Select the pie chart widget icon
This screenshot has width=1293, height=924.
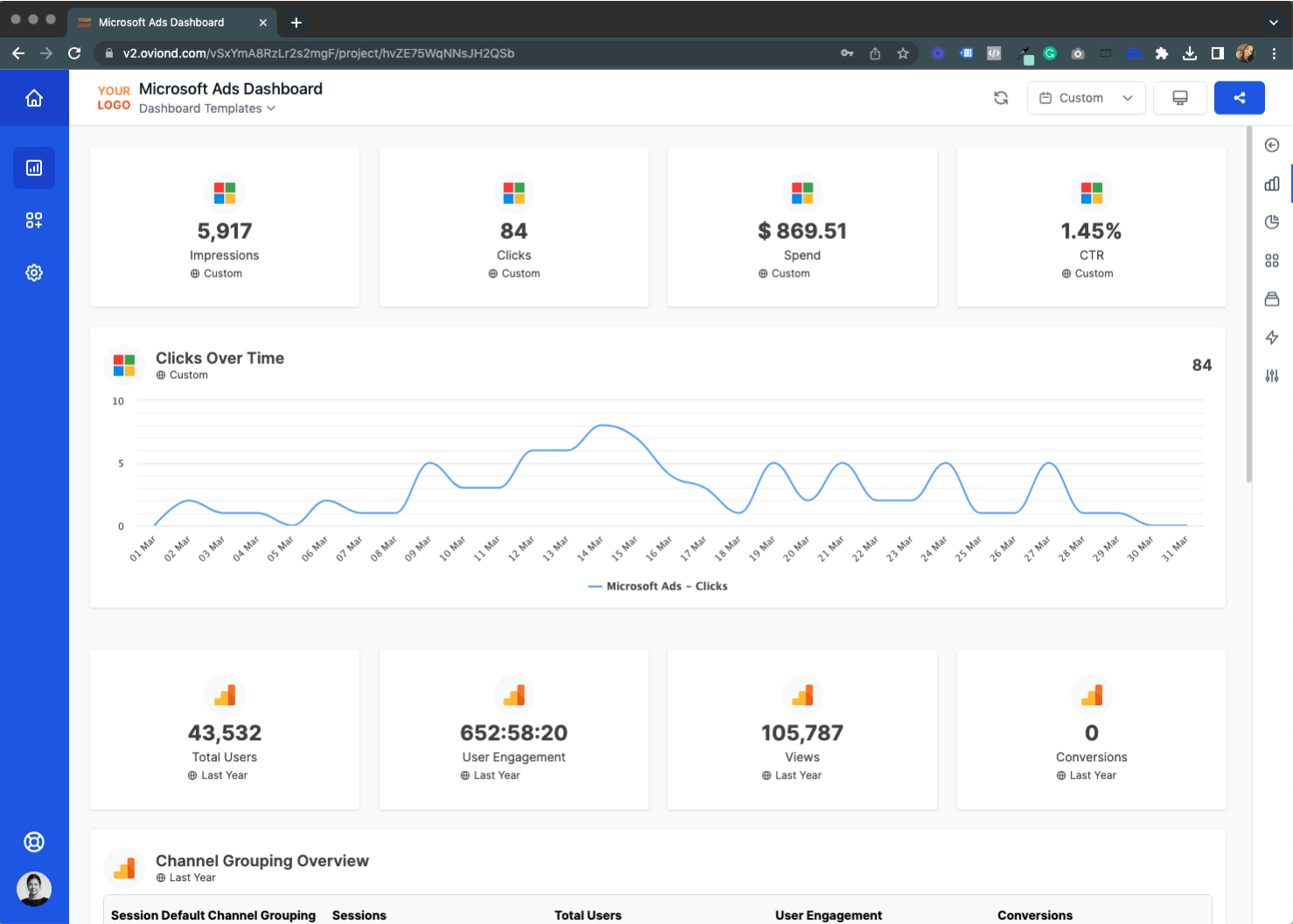coord(1272,221)
